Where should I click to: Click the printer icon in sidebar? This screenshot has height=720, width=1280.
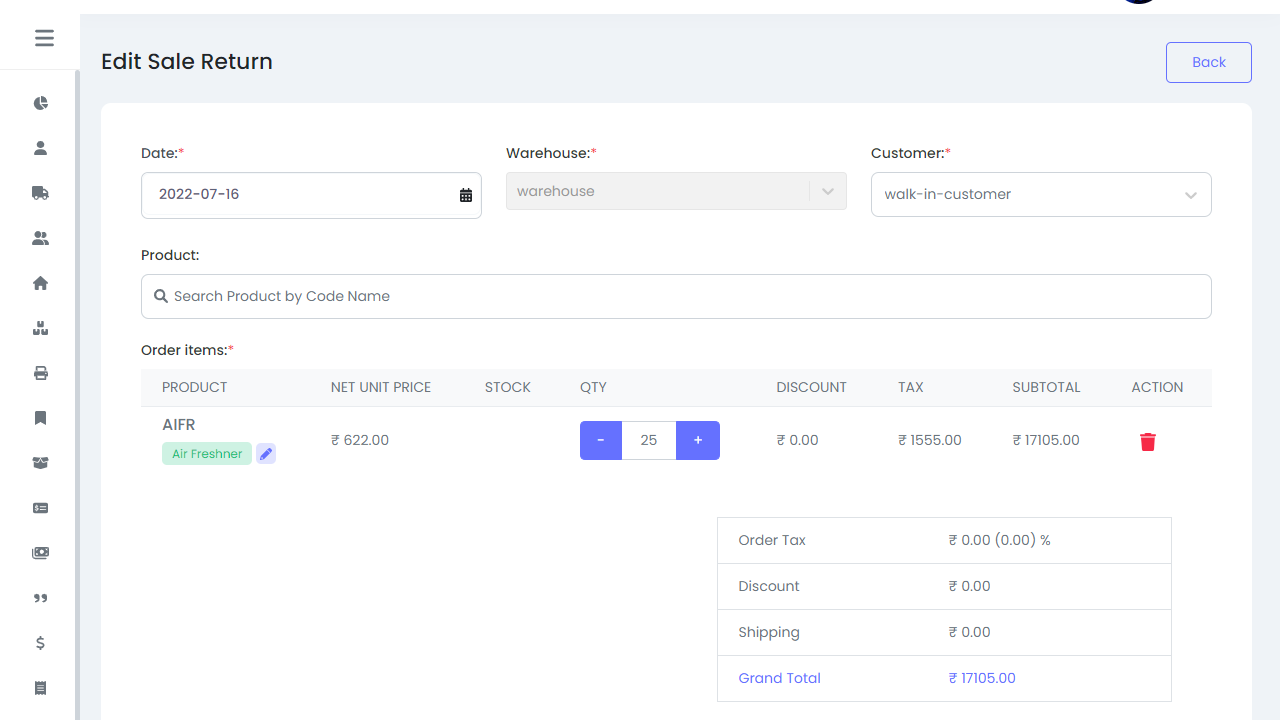pos(41,373)
